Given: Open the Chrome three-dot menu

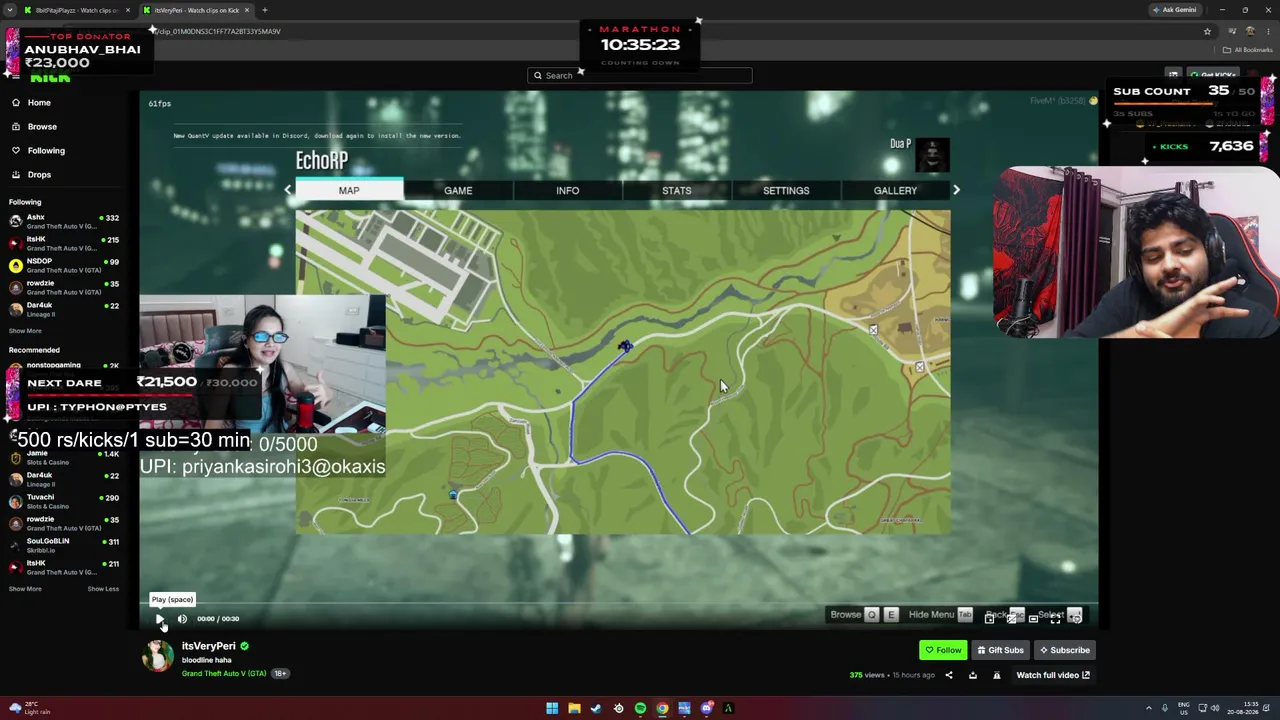Looking at the screenshot, I should pos(1268,31).
